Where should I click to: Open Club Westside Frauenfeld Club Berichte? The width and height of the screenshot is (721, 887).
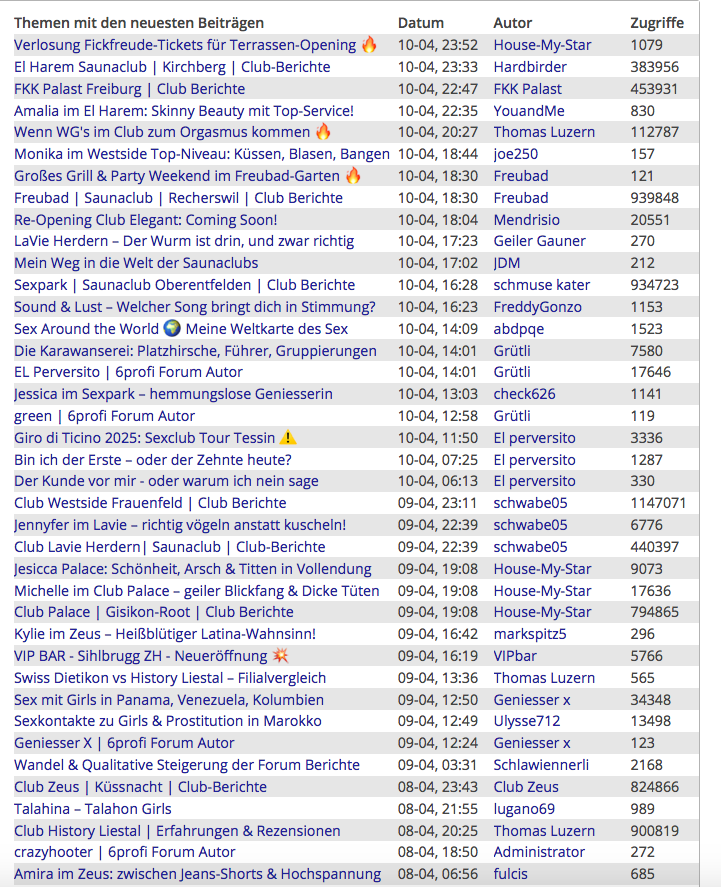[150, 503]
